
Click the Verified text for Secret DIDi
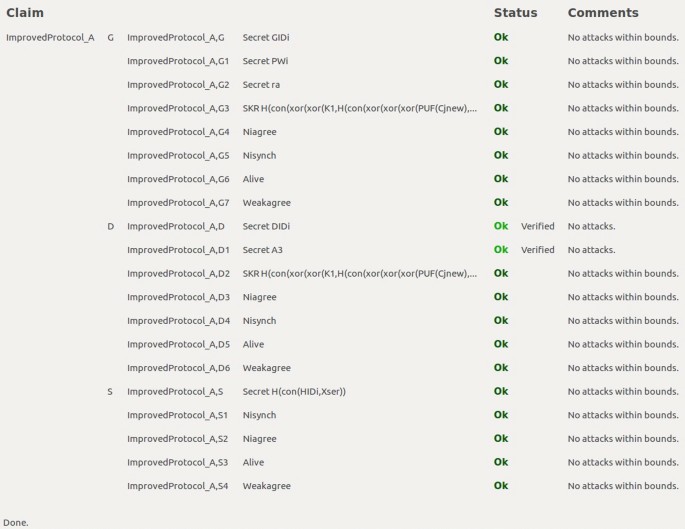(537, 226)
